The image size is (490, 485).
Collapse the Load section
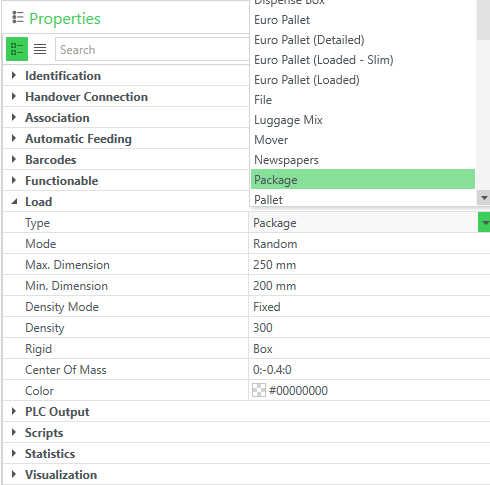(x=14, y=202)
